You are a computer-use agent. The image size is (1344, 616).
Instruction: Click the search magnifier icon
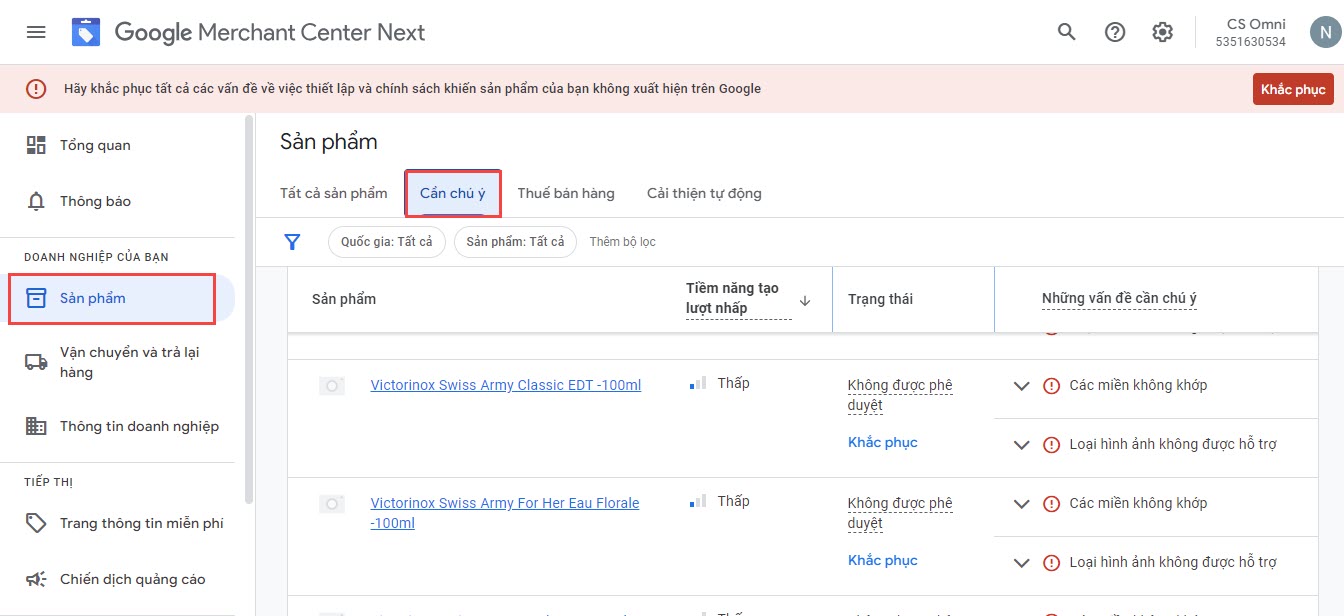[x=1067, y=32]
